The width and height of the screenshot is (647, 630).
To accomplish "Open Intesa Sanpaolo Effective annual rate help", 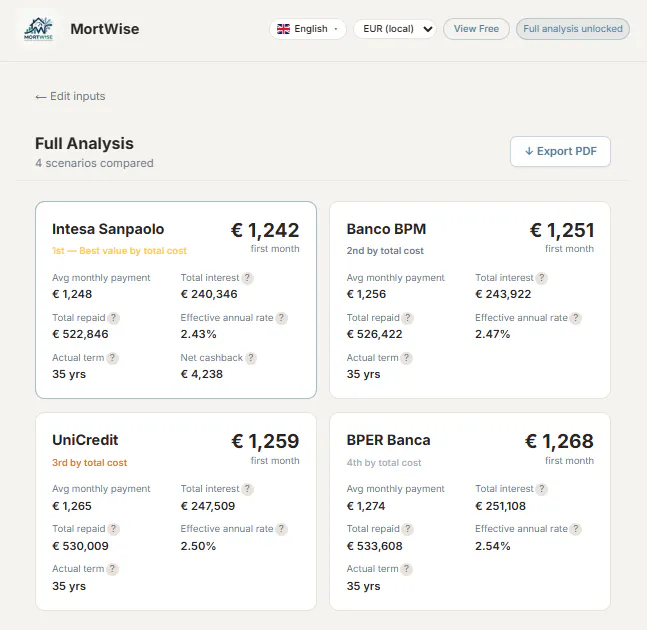I will 281,318.
